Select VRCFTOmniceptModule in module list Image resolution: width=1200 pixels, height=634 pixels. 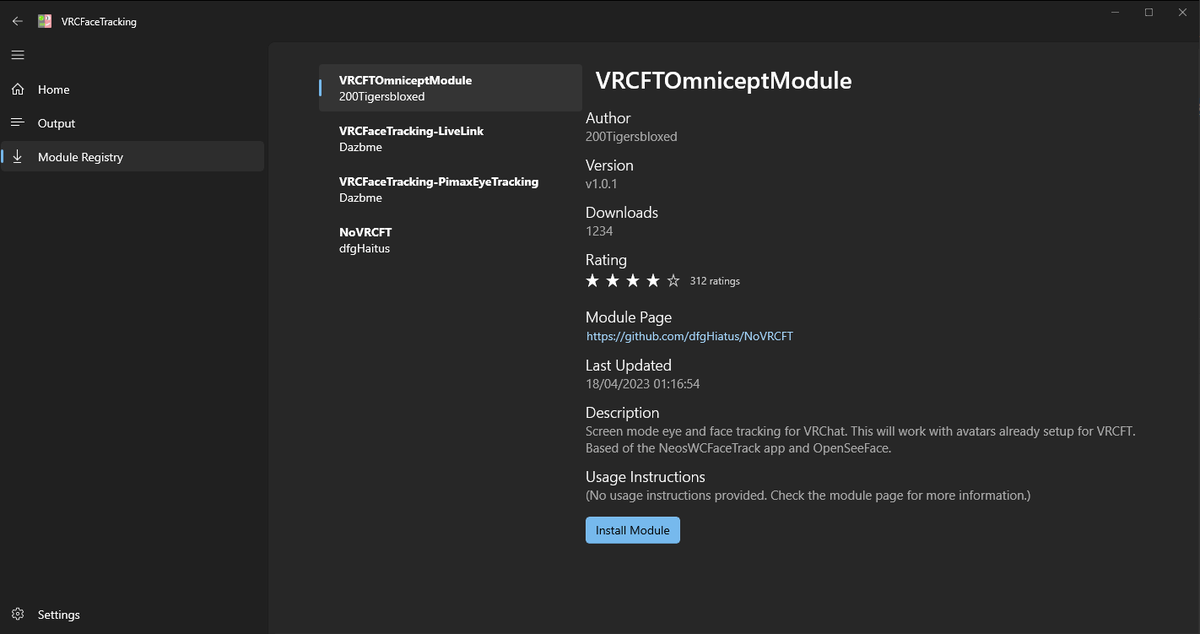click(450, 88)
